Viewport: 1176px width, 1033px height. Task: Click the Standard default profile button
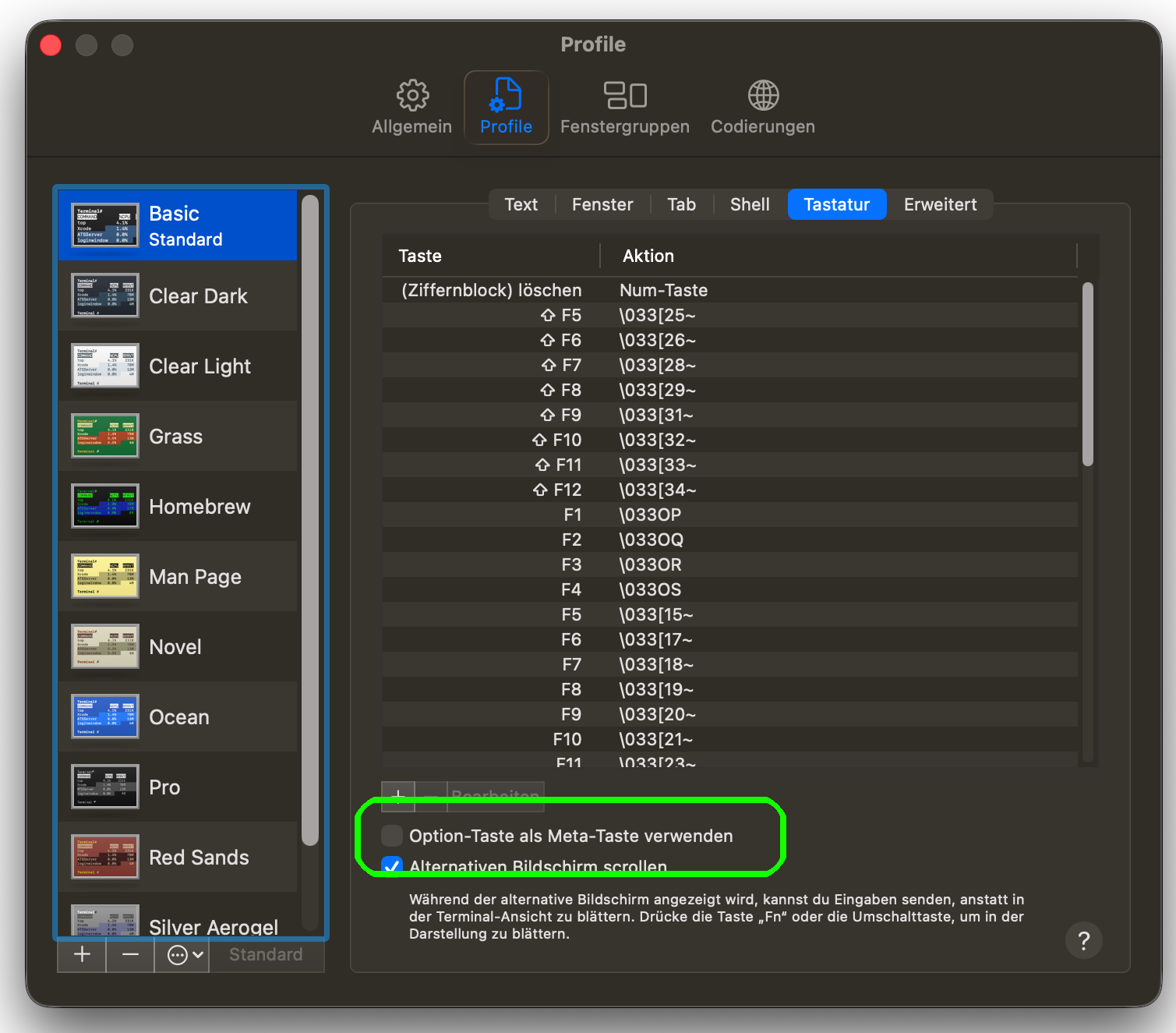click(266, 954)
